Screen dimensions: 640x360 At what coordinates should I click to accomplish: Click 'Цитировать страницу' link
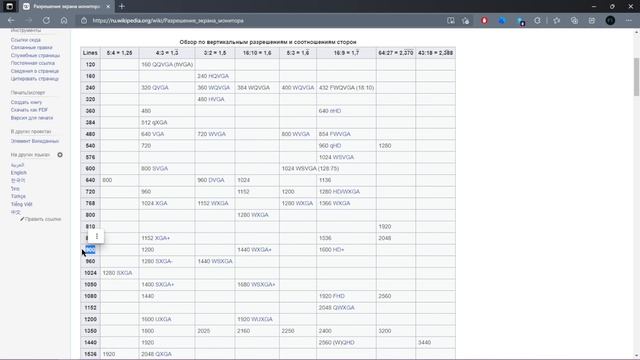pos(35,79)
